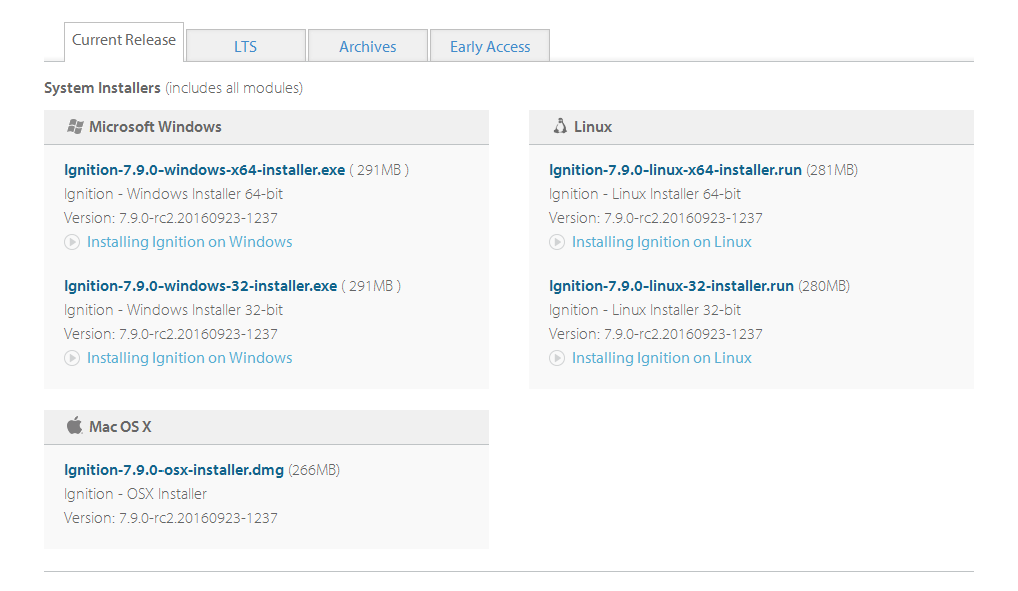1018x591 pixels.
Task: Click play icon under Linux 32-bit installer
Action: pos(557,358)
